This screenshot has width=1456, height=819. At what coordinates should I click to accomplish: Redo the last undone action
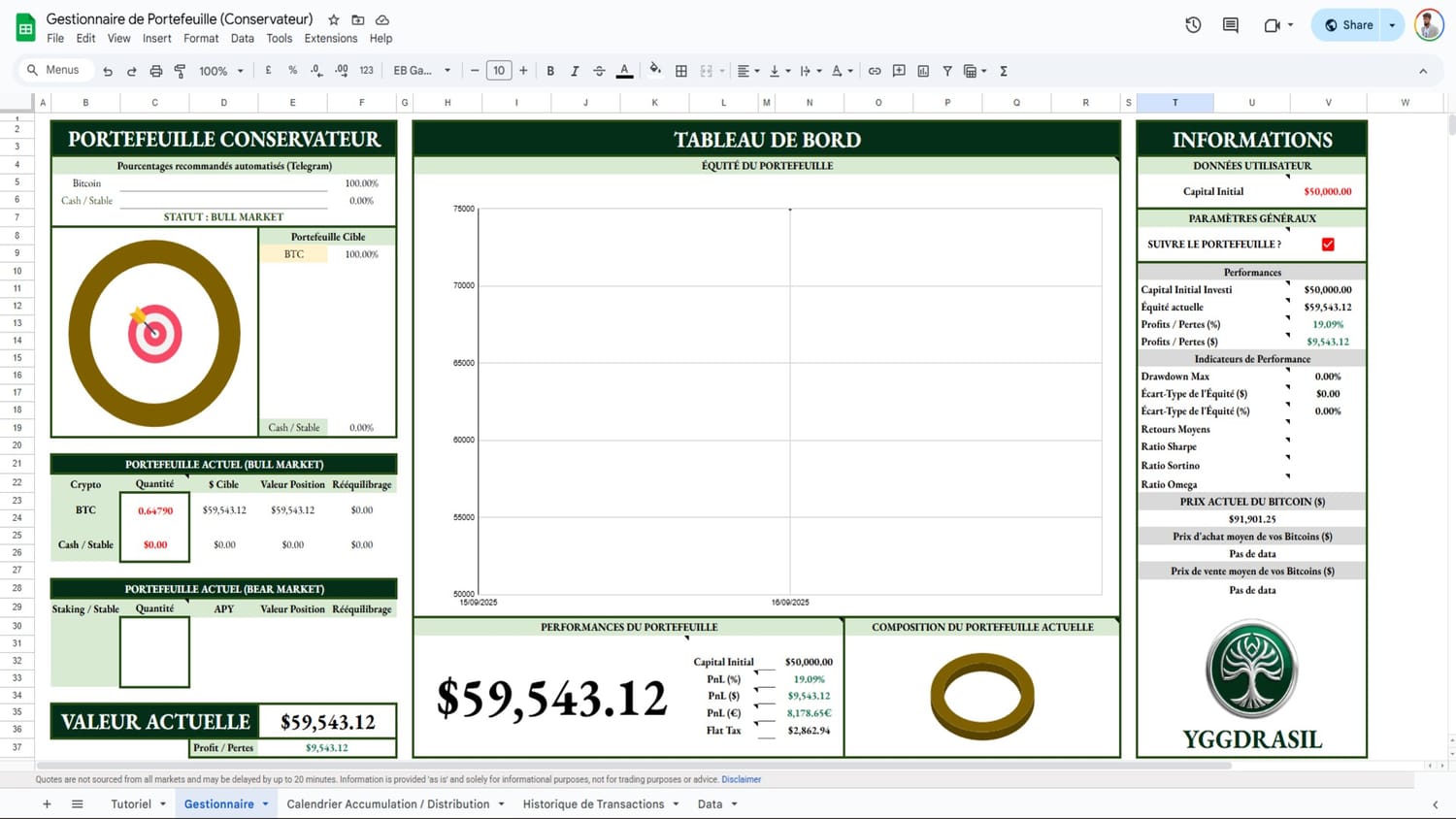point(131,71)
